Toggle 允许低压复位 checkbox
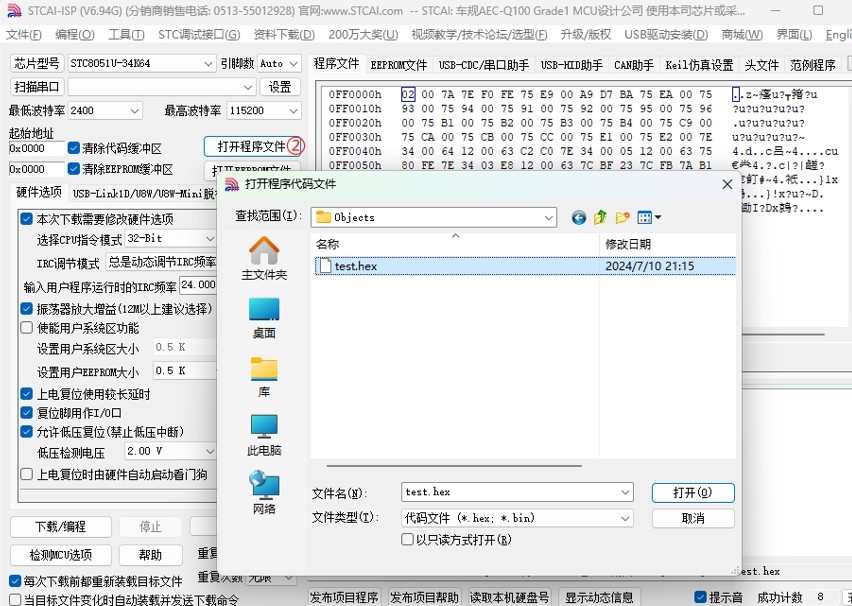 click(27, 432)
